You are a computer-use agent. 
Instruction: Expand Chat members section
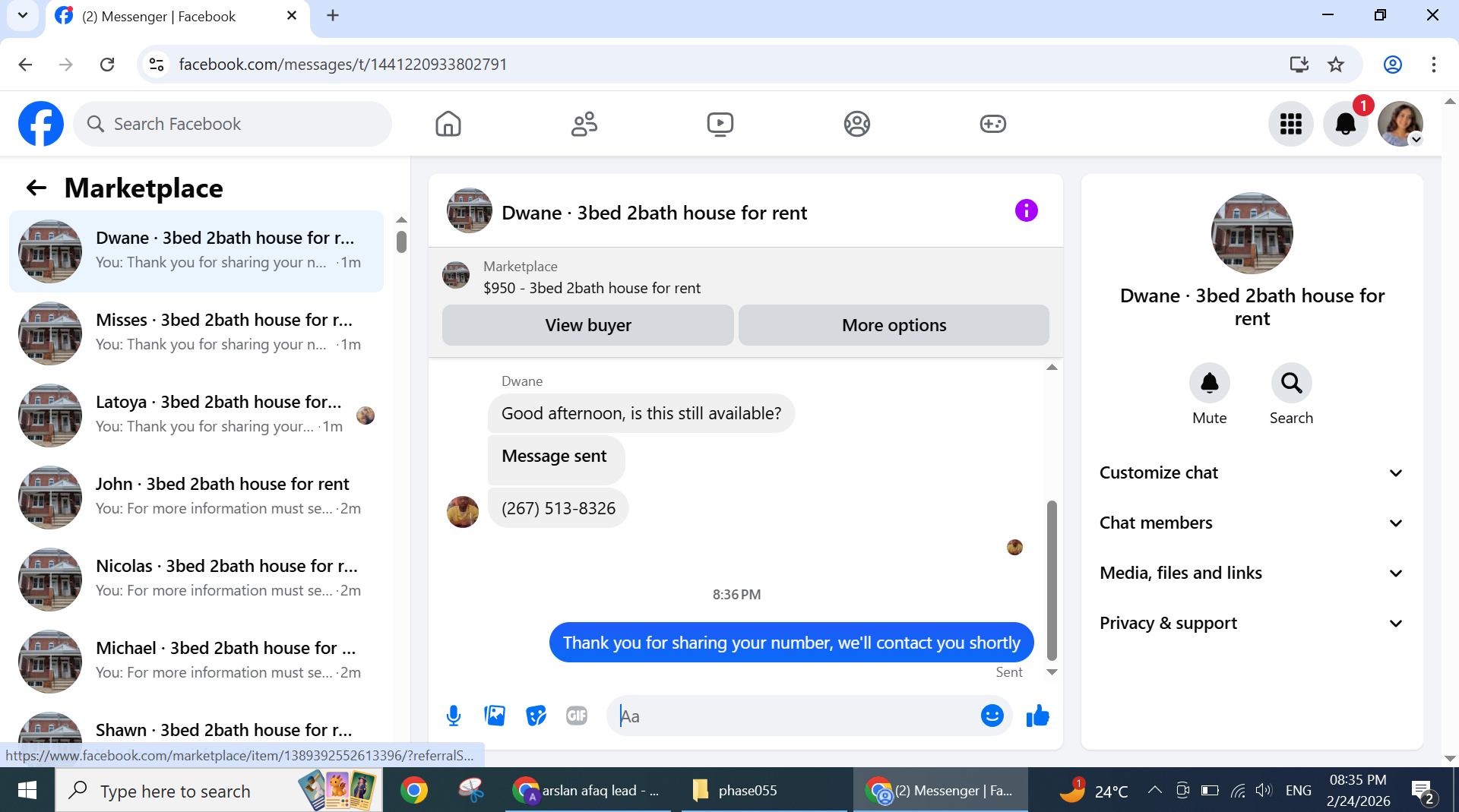[1252, 523]
